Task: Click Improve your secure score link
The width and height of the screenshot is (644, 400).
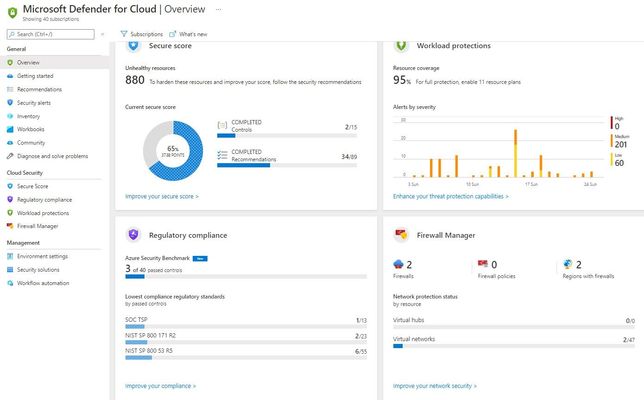Action: pos(162,196)
